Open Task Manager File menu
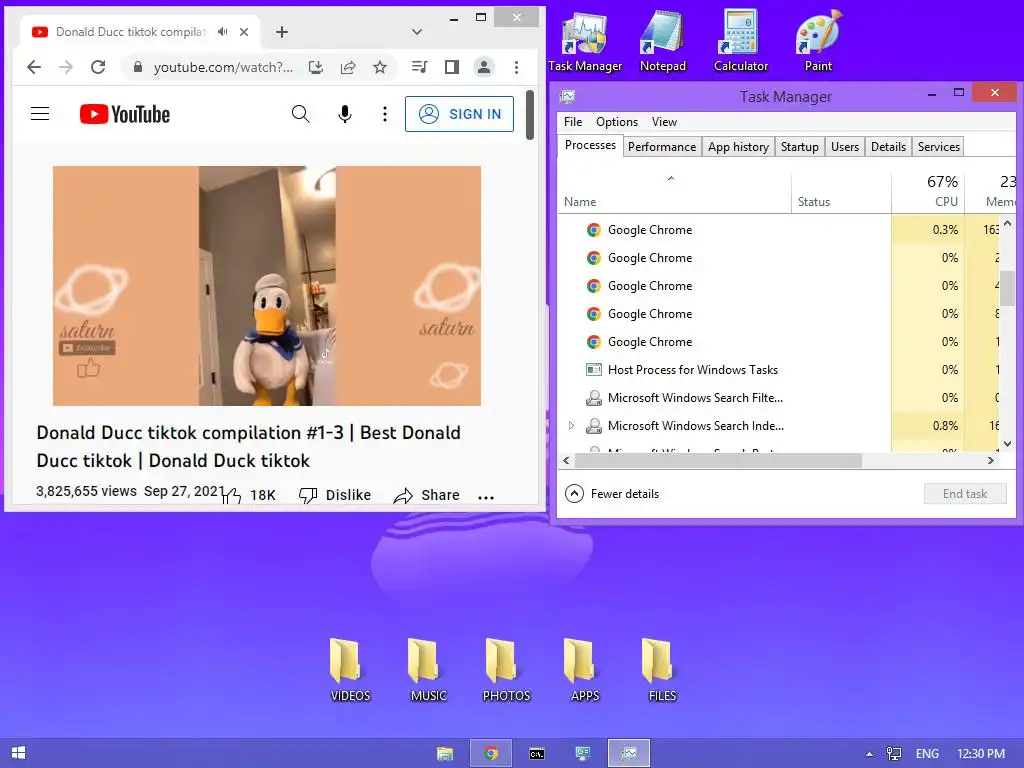The height and width of the screenshot is (768, 1024). pyautogui.click(x=573, y=121)
